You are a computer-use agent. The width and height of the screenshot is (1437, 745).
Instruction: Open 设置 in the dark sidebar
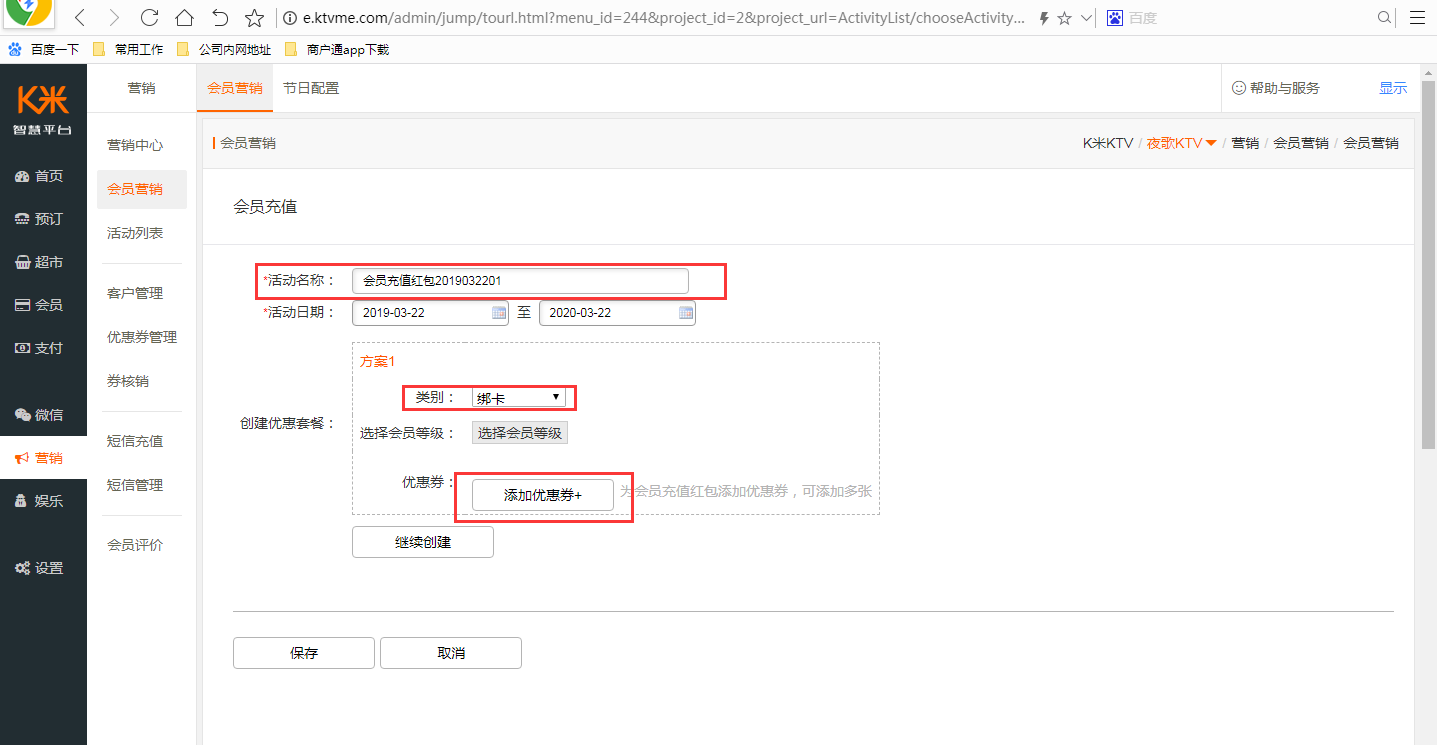[40, 568]
